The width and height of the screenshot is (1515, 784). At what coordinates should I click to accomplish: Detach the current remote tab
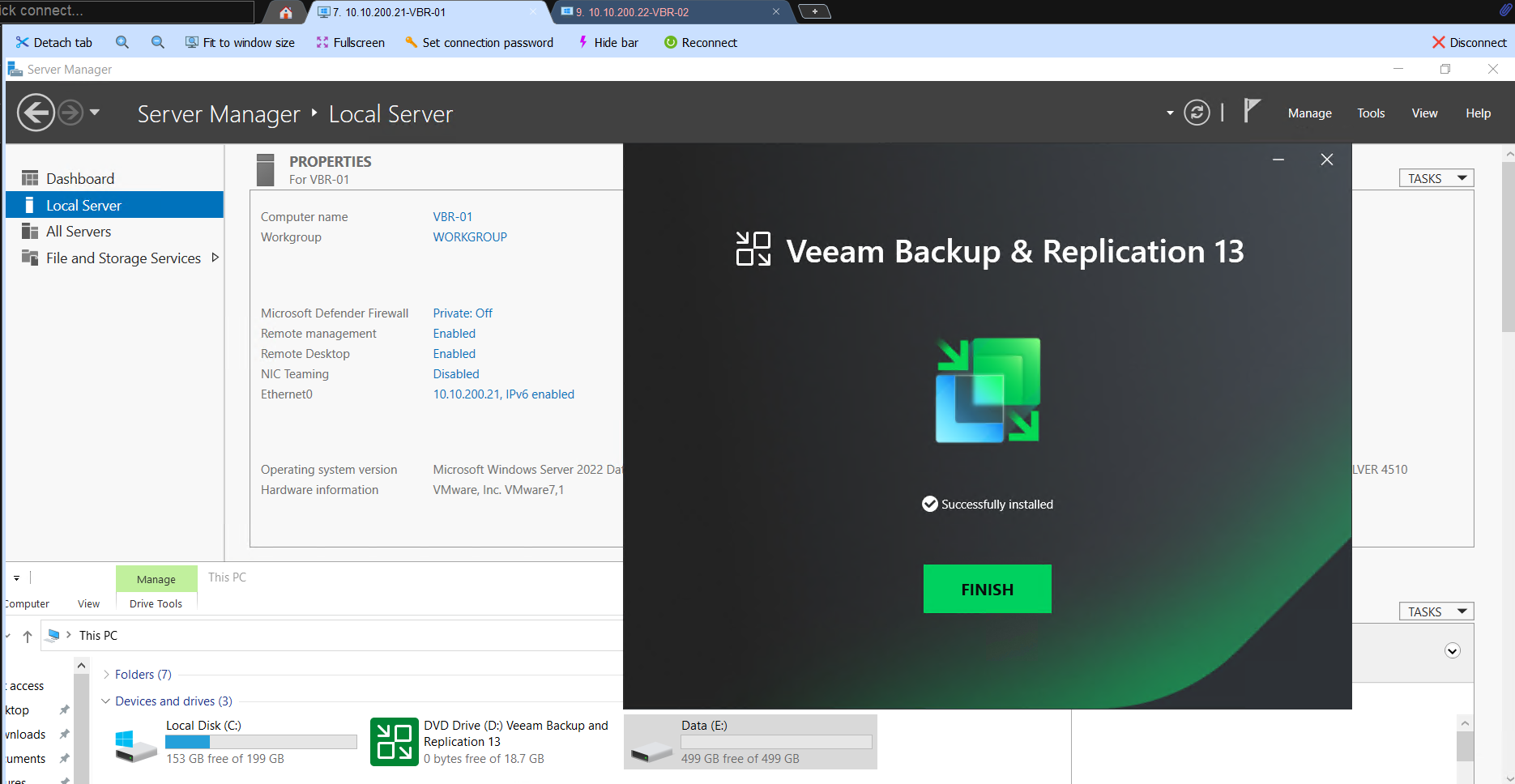pos(54,42)
